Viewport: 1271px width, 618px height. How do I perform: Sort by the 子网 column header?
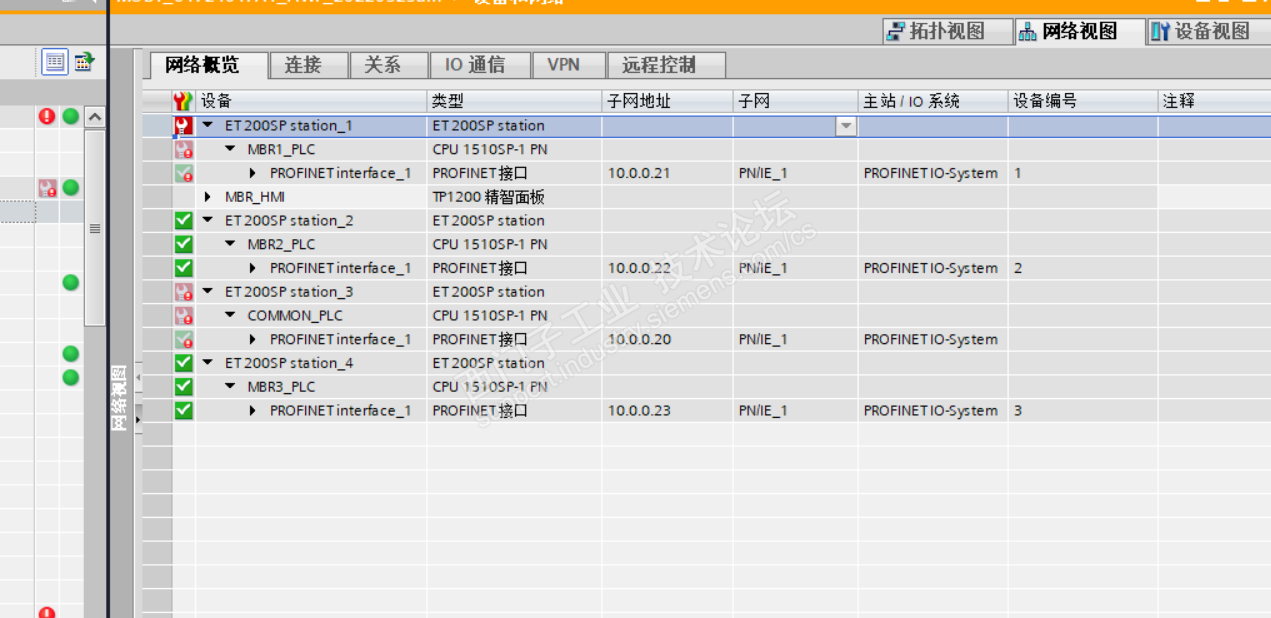click(795, 101)
